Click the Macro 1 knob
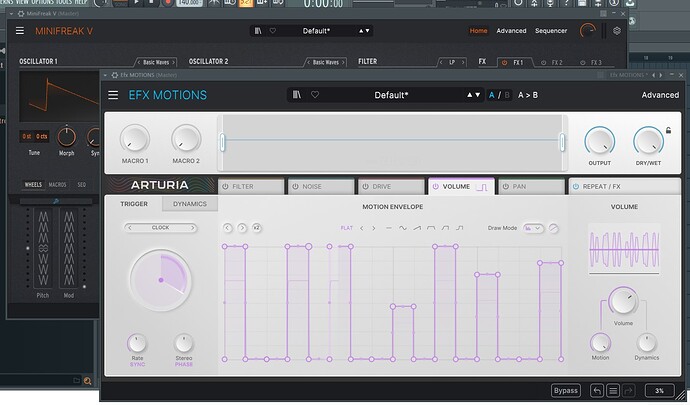The height and width of the screenshot is (405, 690). (135, 139)
